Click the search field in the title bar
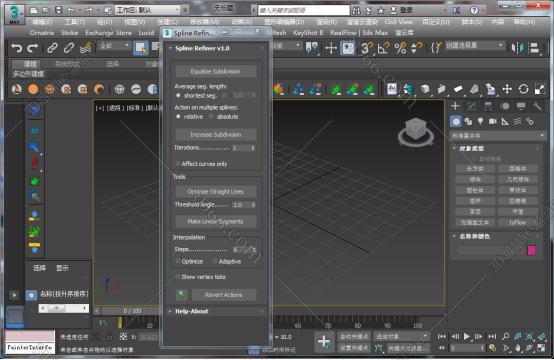 (x=303, y=10)
